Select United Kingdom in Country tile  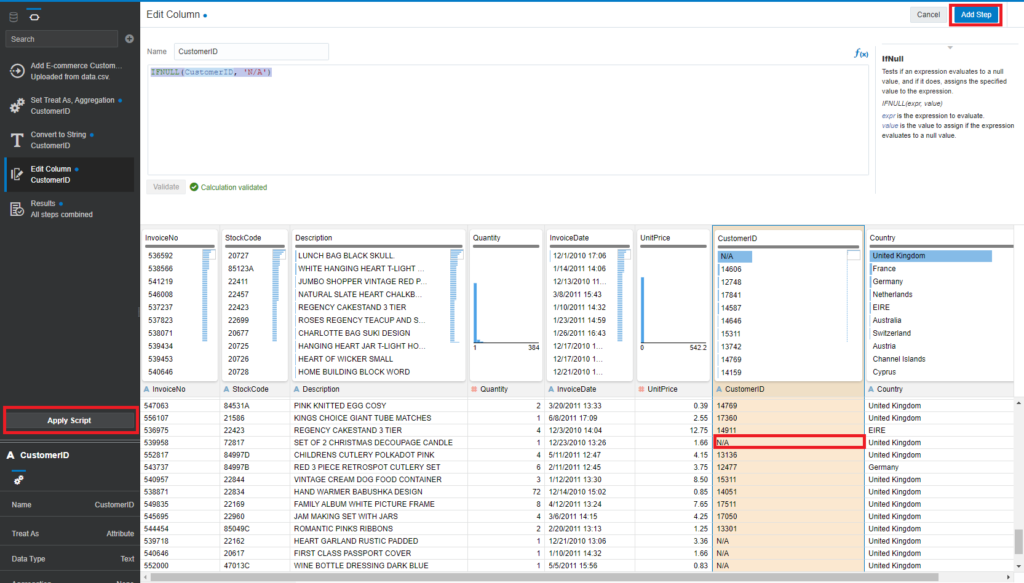(x=931, y=256)
